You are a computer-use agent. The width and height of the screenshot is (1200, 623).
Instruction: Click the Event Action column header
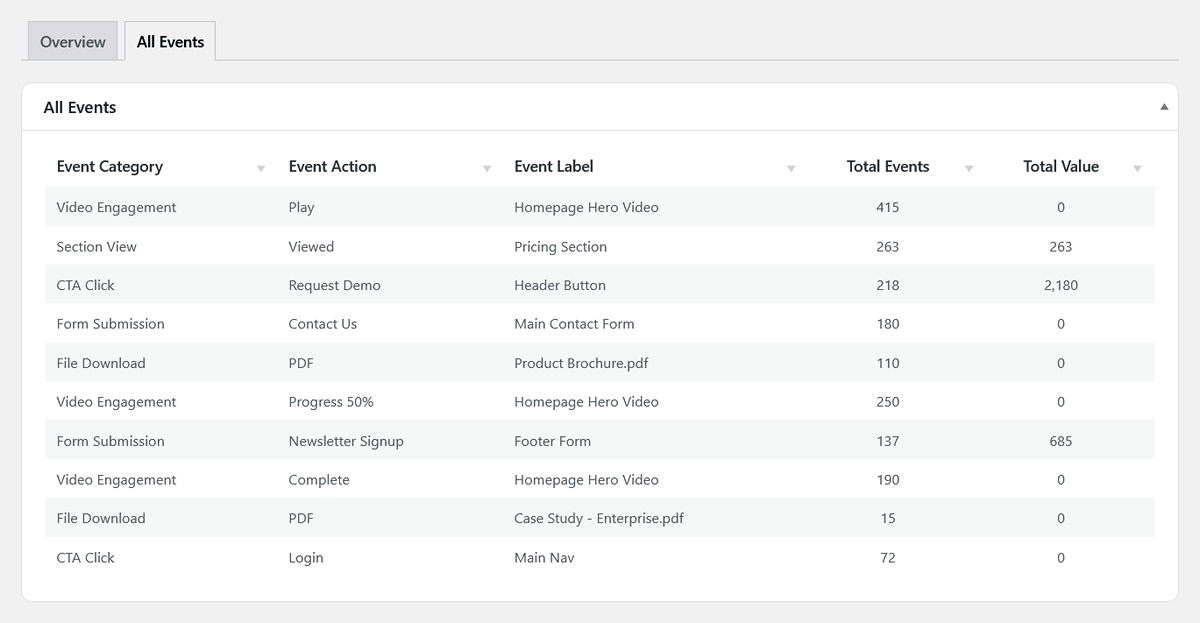click(x=333, y=166)
